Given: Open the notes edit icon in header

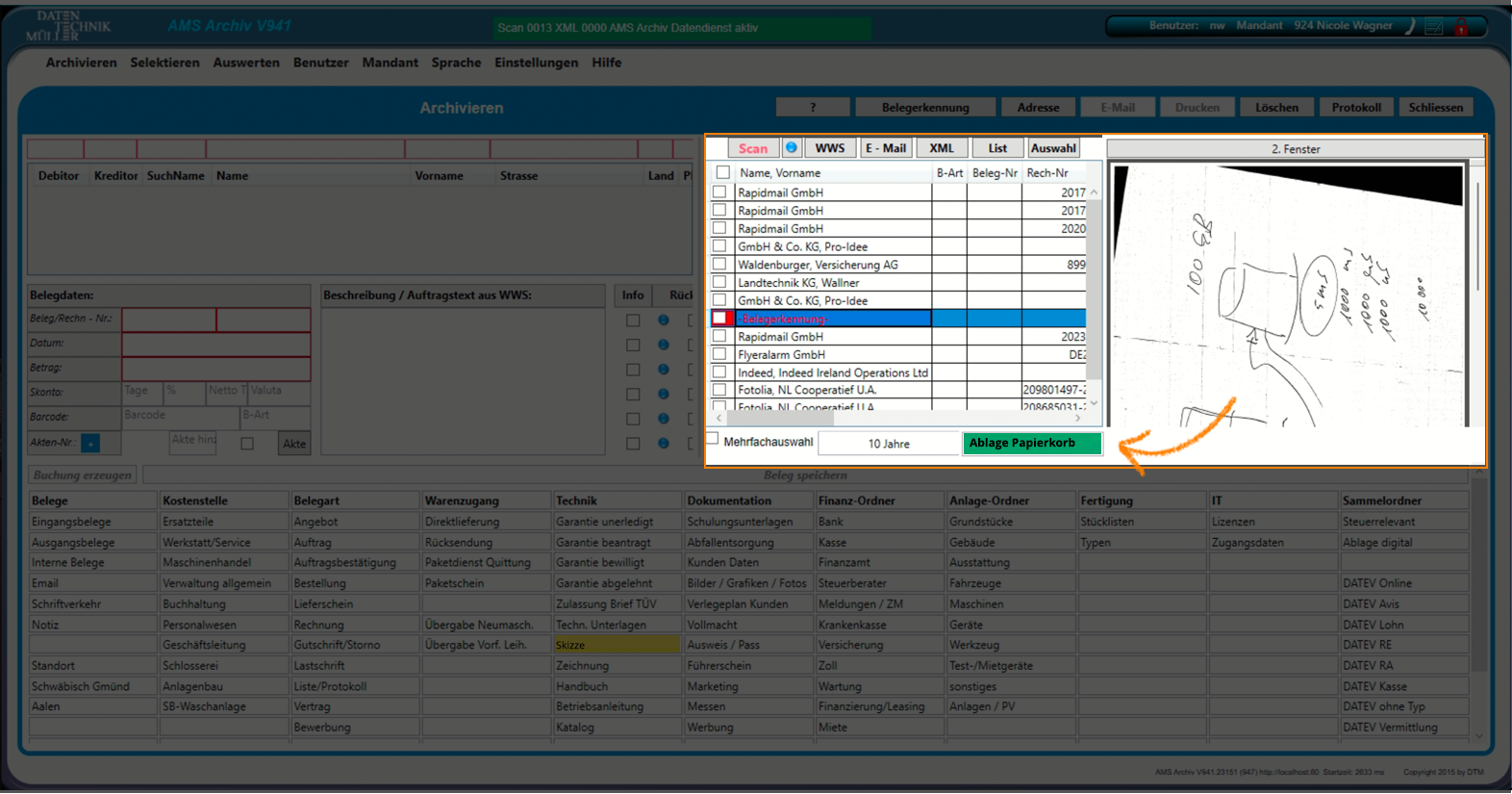Looking at the screenshot, I should [x=1434, y=27].
